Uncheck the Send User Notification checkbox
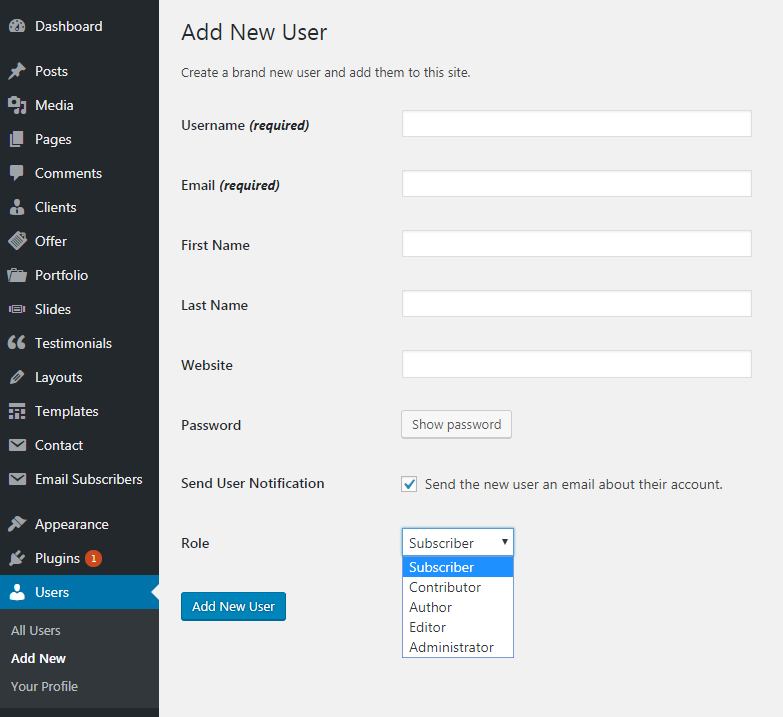The image size is (783, 717). [x=409, y=484]
